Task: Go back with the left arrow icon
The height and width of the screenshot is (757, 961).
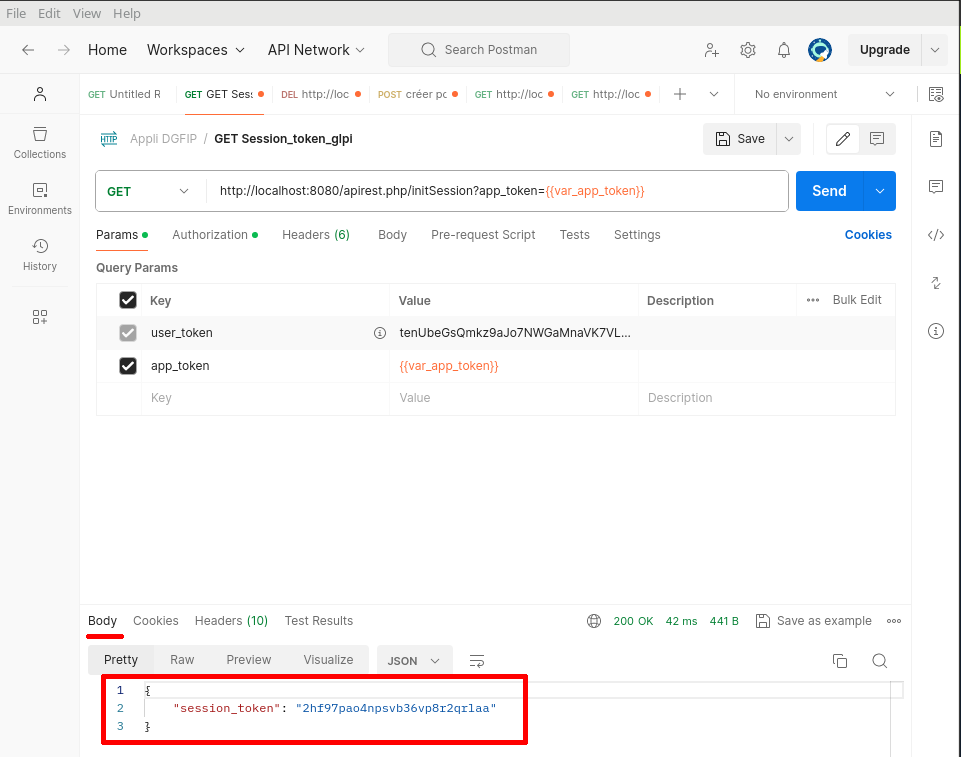Action: [x=28, y=50]
